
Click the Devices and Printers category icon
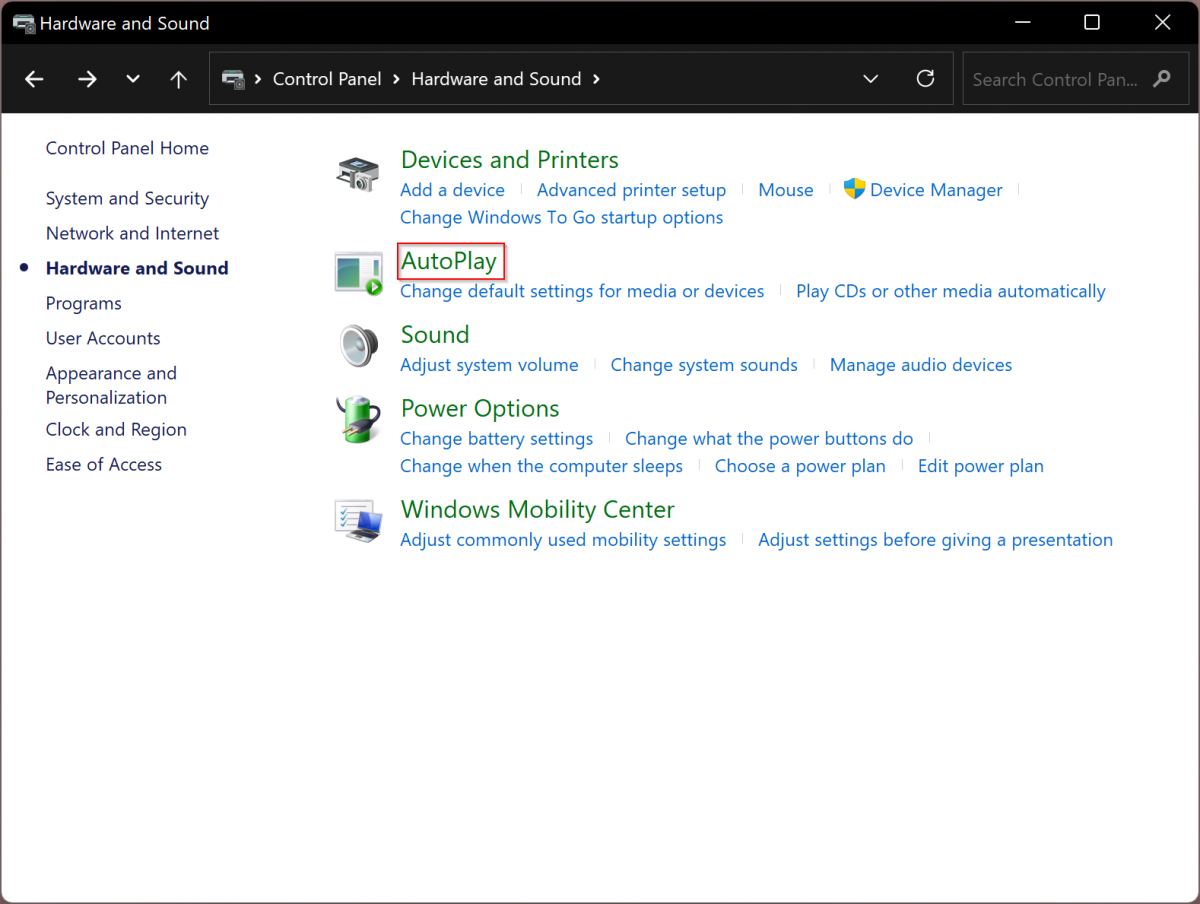pyautogui.click(x=358, y=174)
